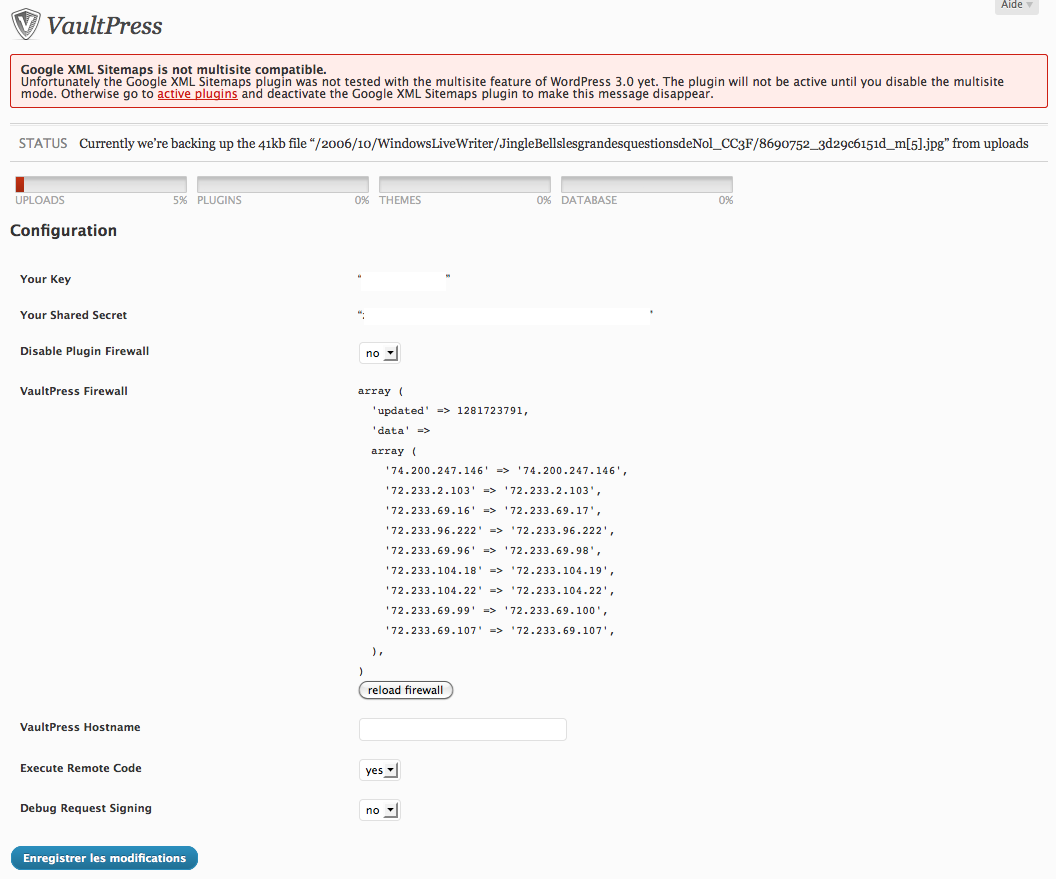Click the Debug Request Signing label

[86, 808]
